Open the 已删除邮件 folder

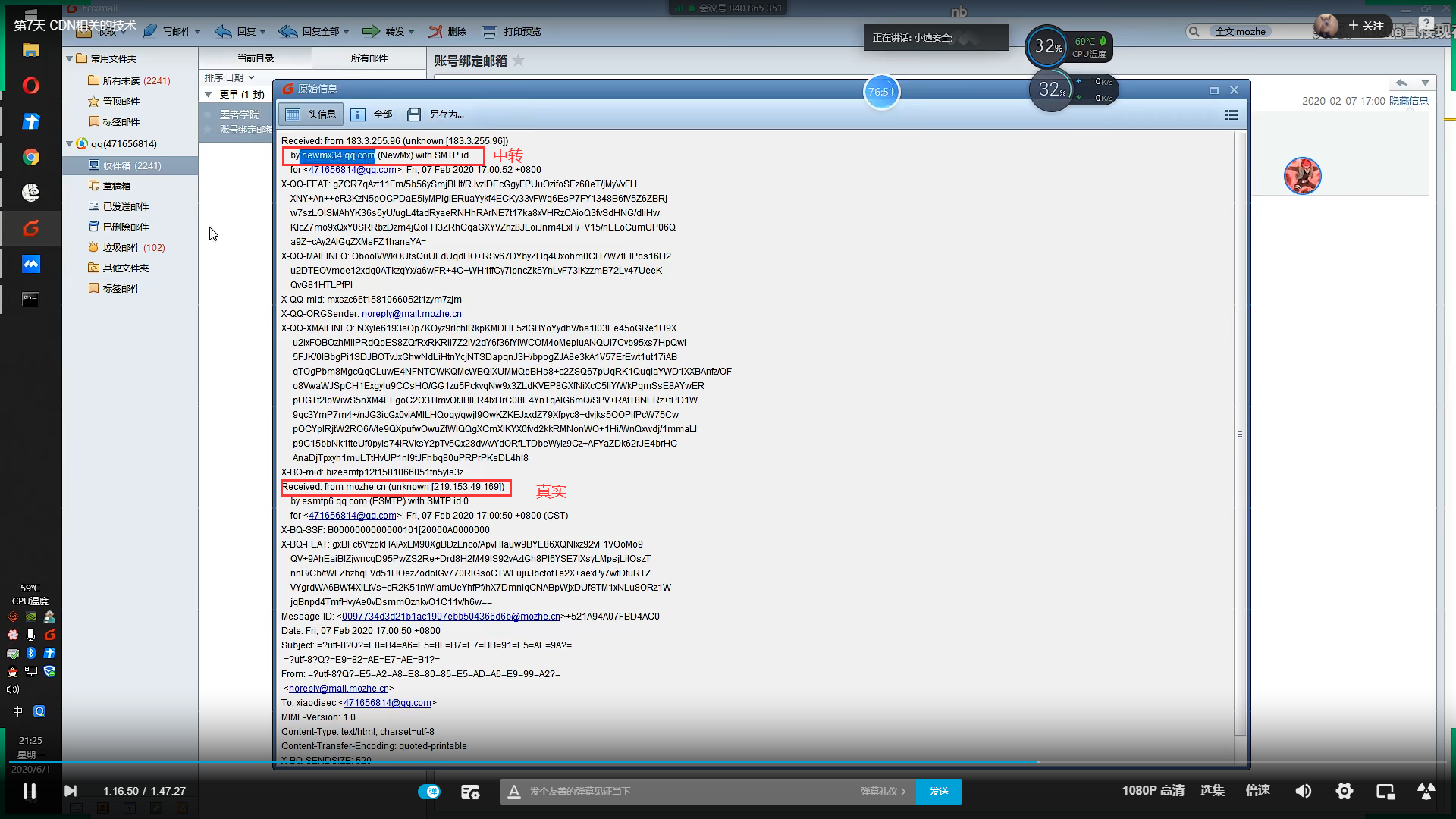[x=118, y=227]
